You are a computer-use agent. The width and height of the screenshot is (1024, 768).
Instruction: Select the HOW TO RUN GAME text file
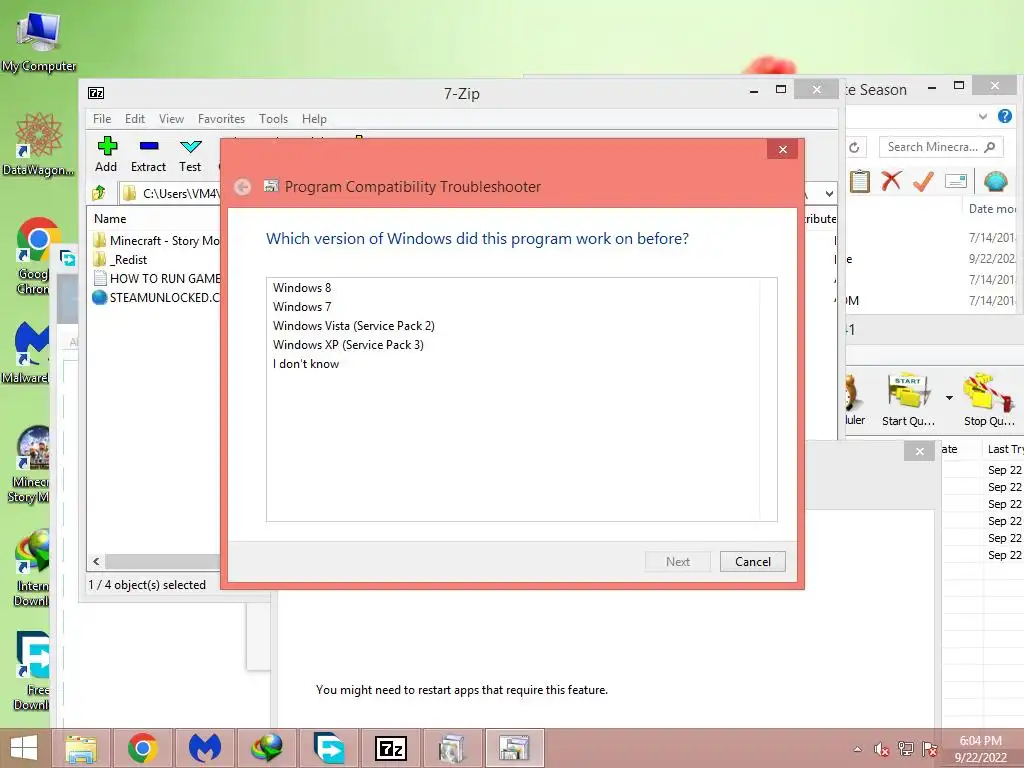click(x=155, y=278)
